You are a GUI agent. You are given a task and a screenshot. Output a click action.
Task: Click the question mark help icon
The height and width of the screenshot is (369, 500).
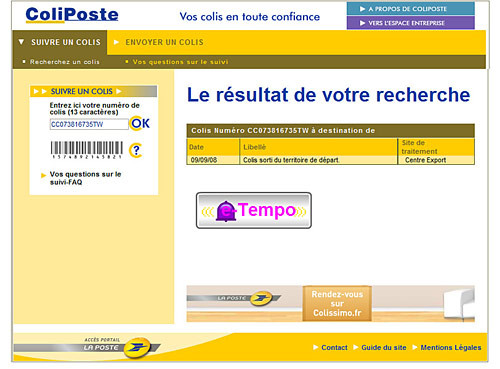(x=136, y=150)
